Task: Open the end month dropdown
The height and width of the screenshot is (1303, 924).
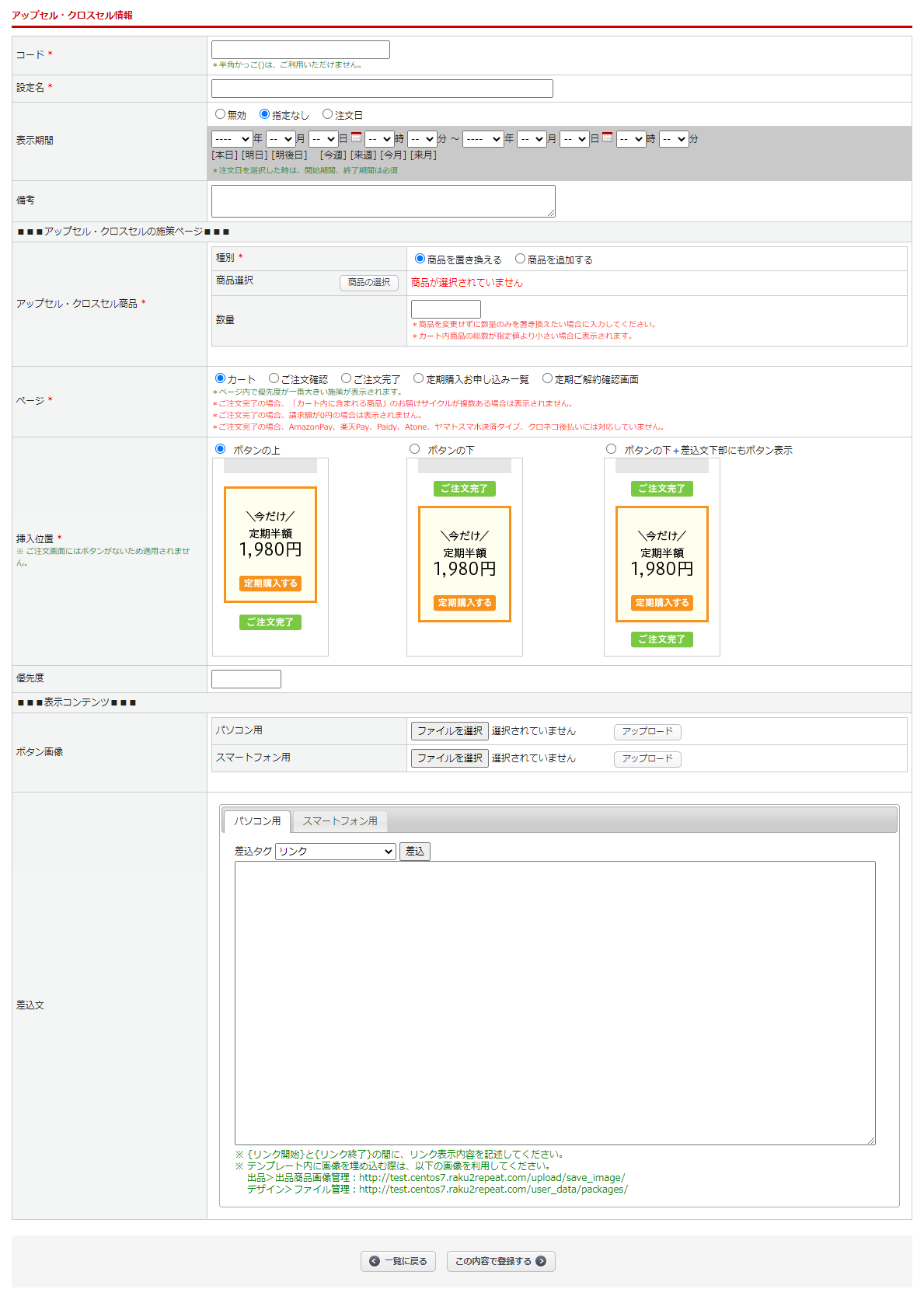Action: pos(532,139)
